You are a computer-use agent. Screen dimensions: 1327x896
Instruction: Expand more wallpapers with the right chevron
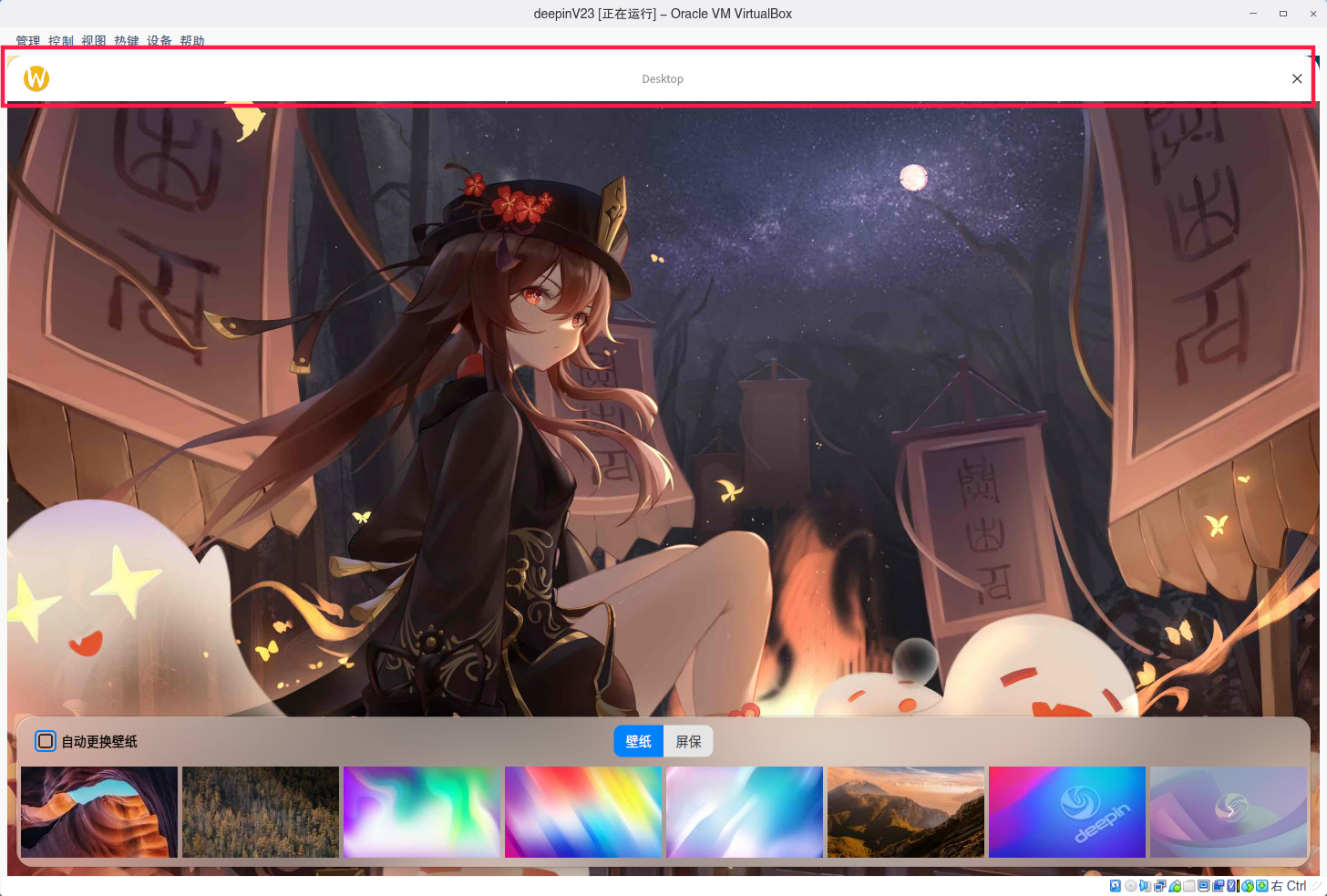(x=1230, y=811)
